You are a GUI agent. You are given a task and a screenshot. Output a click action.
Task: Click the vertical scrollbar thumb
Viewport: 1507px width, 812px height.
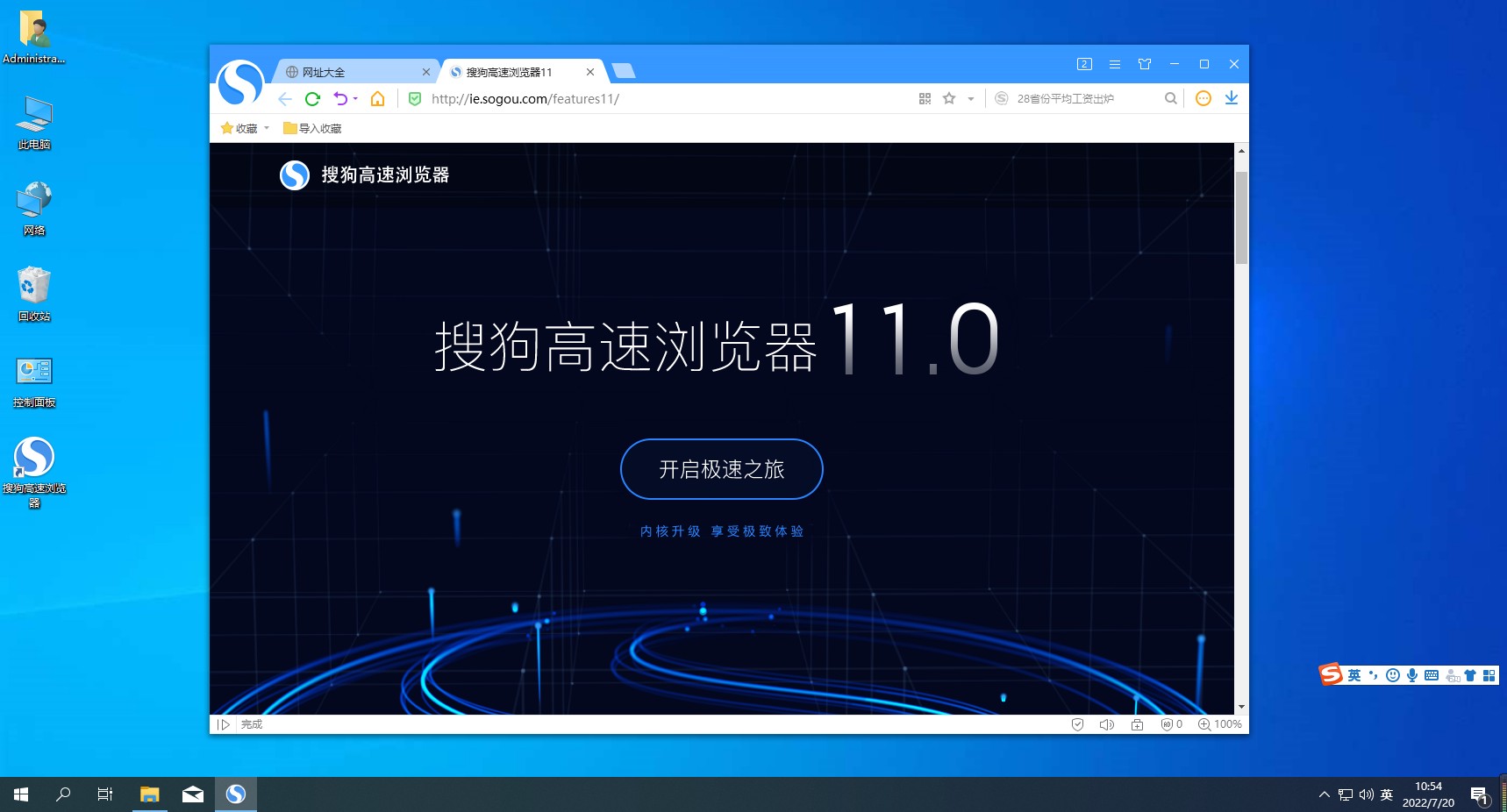pyautogui.click(x=1241, y=217)
